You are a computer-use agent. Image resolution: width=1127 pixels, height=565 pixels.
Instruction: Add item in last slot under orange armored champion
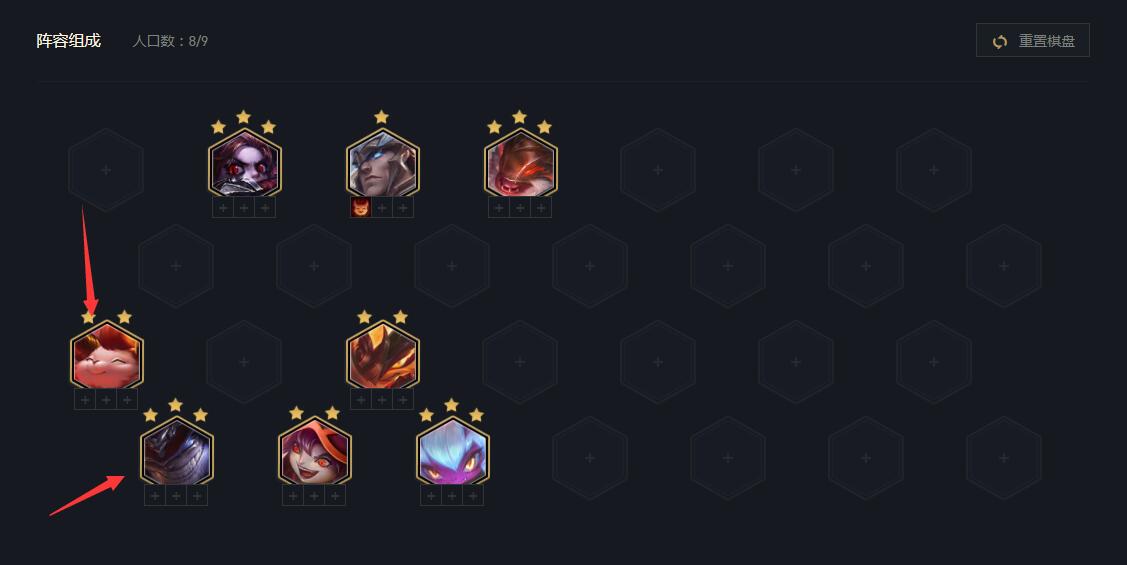tap(403, 400)
